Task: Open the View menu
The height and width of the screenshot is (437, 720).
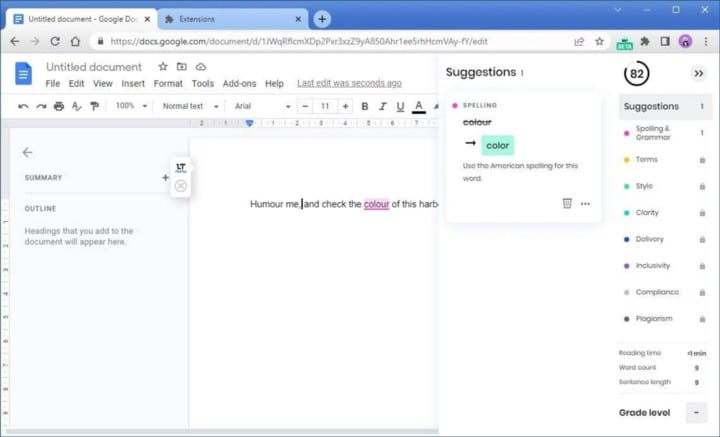Action: pos(102,84)
